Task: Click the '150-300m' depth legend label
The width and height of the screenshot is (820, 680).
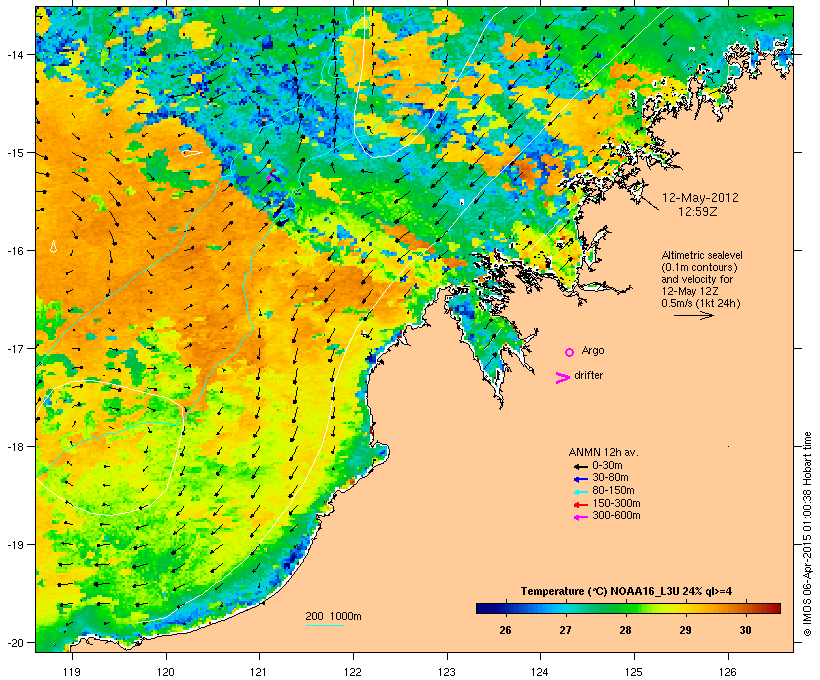Action: coord(616,503)
